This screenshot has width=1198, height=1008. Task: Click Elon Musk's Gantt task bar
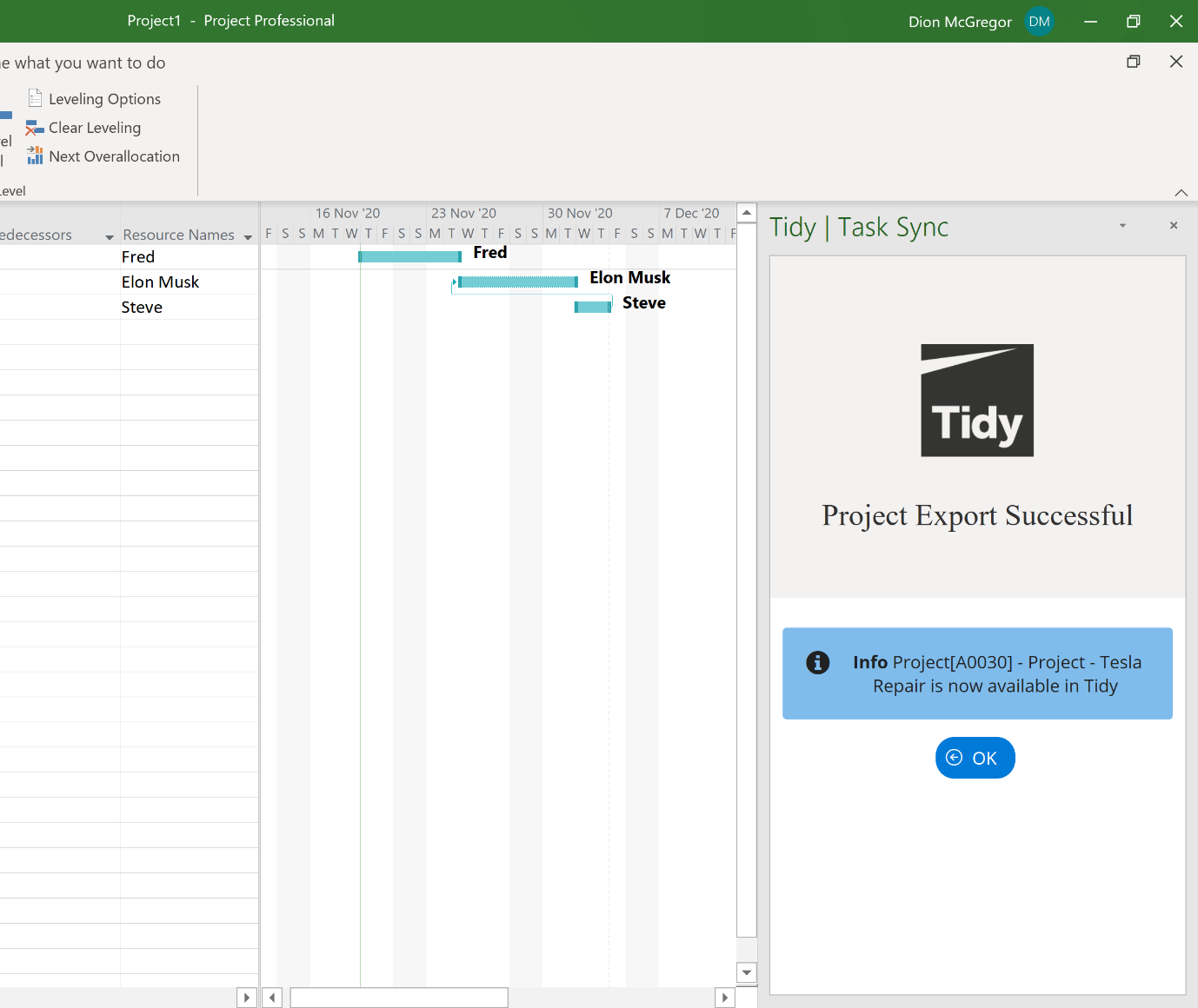(517, 282)
